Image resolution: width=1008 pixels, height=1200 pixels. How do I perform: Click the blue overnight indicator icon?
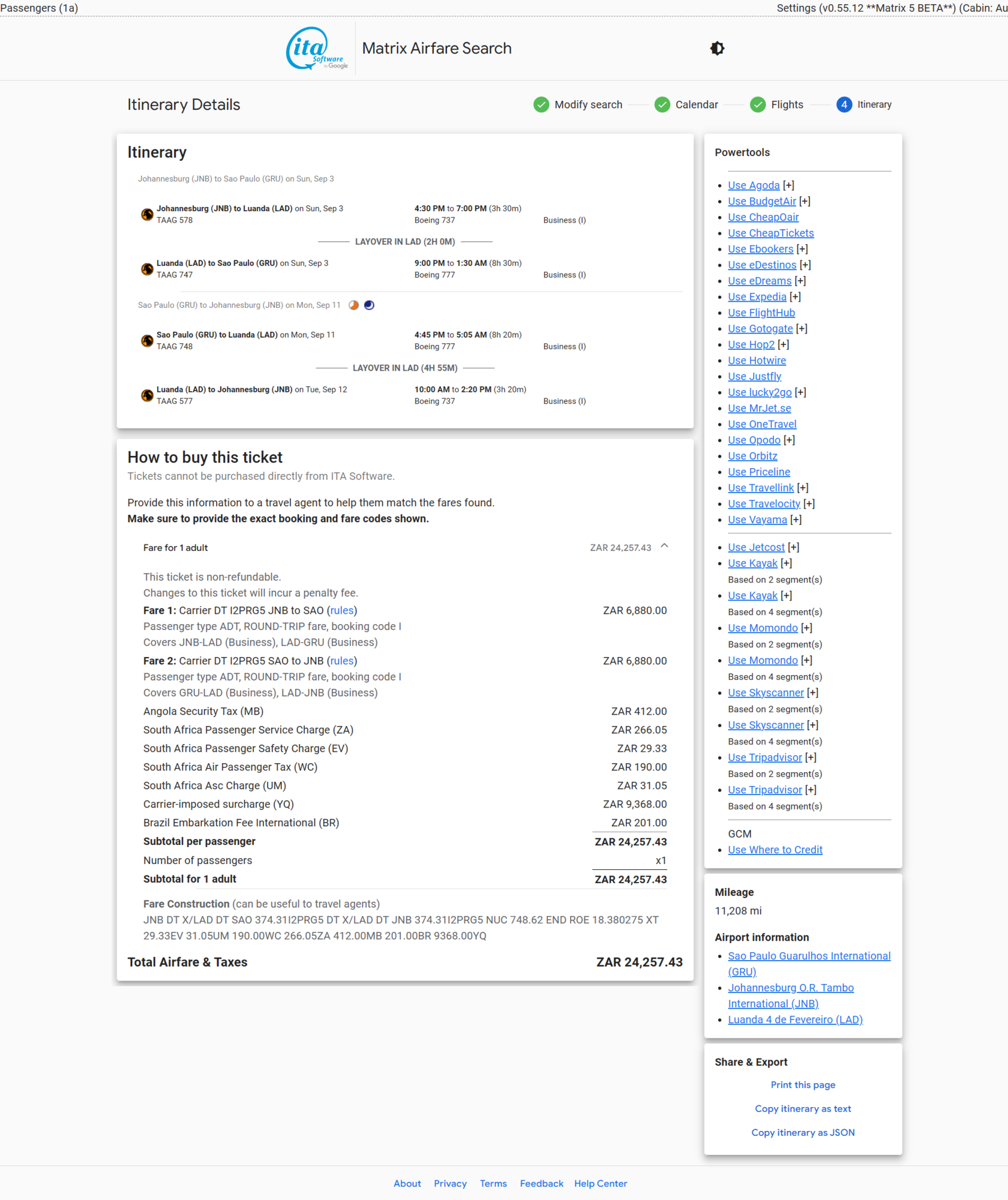tap(370, 305)
